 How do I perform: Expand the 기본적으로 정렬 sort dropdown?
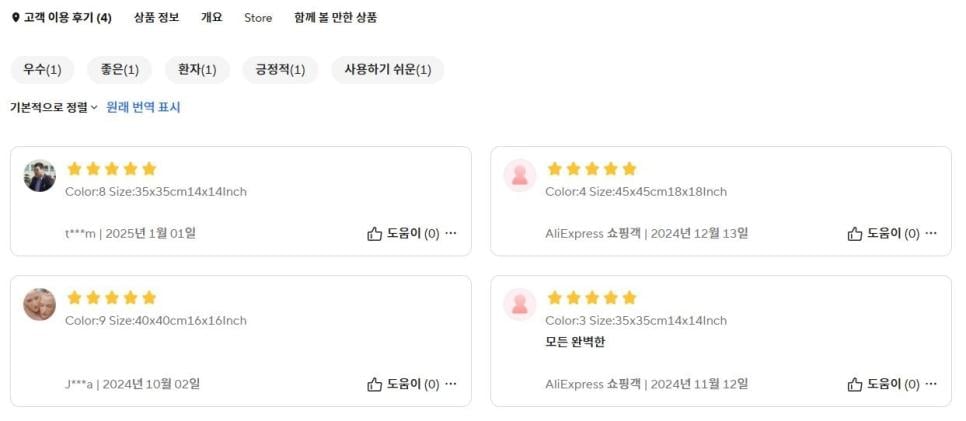[54, 107]
